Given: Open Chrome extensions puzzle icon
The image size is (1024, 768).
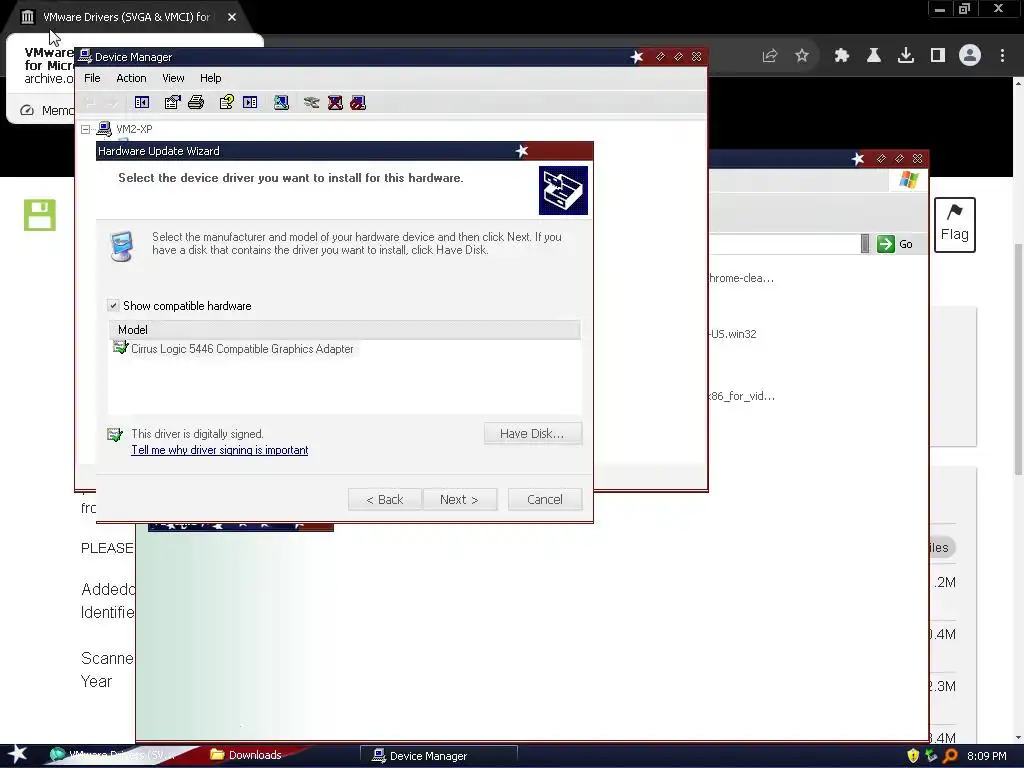Looking at the screenshot, I should (841, 56).
